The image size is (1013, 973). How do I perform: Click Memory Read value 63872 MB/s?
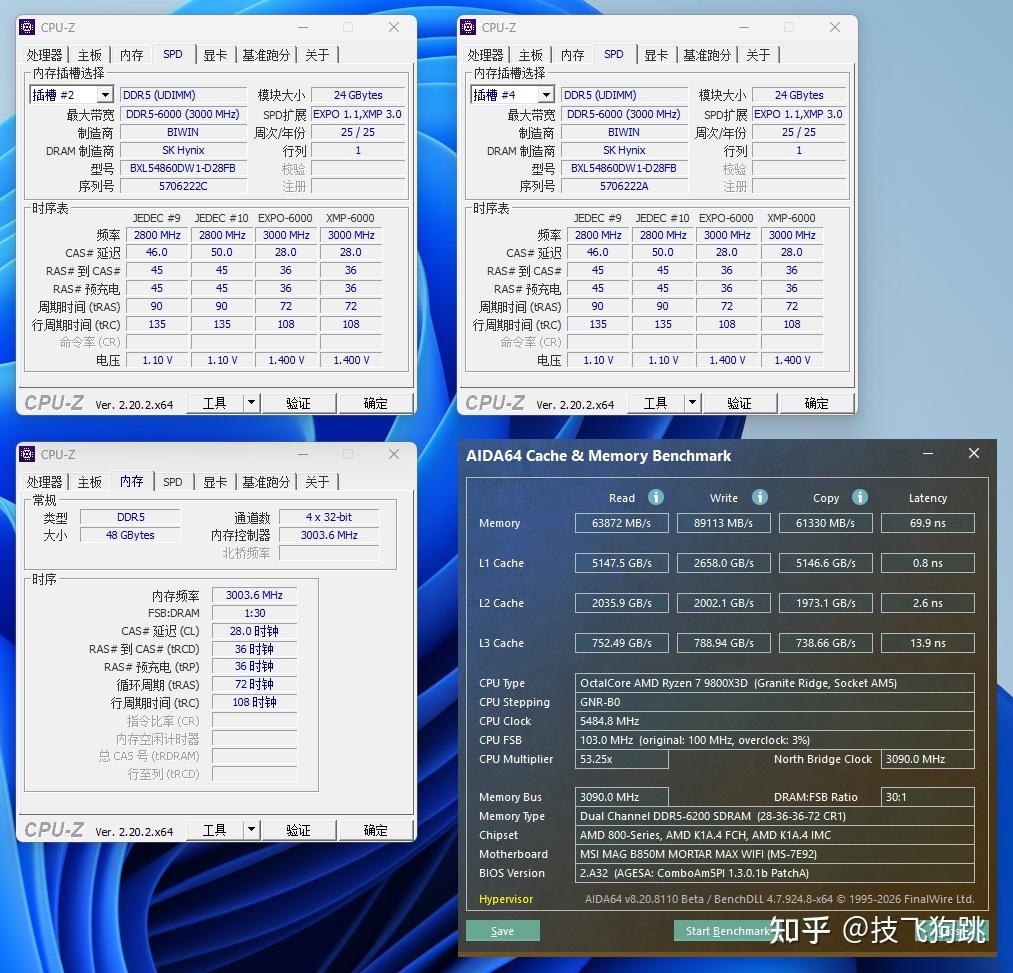[x=621, y=523]
